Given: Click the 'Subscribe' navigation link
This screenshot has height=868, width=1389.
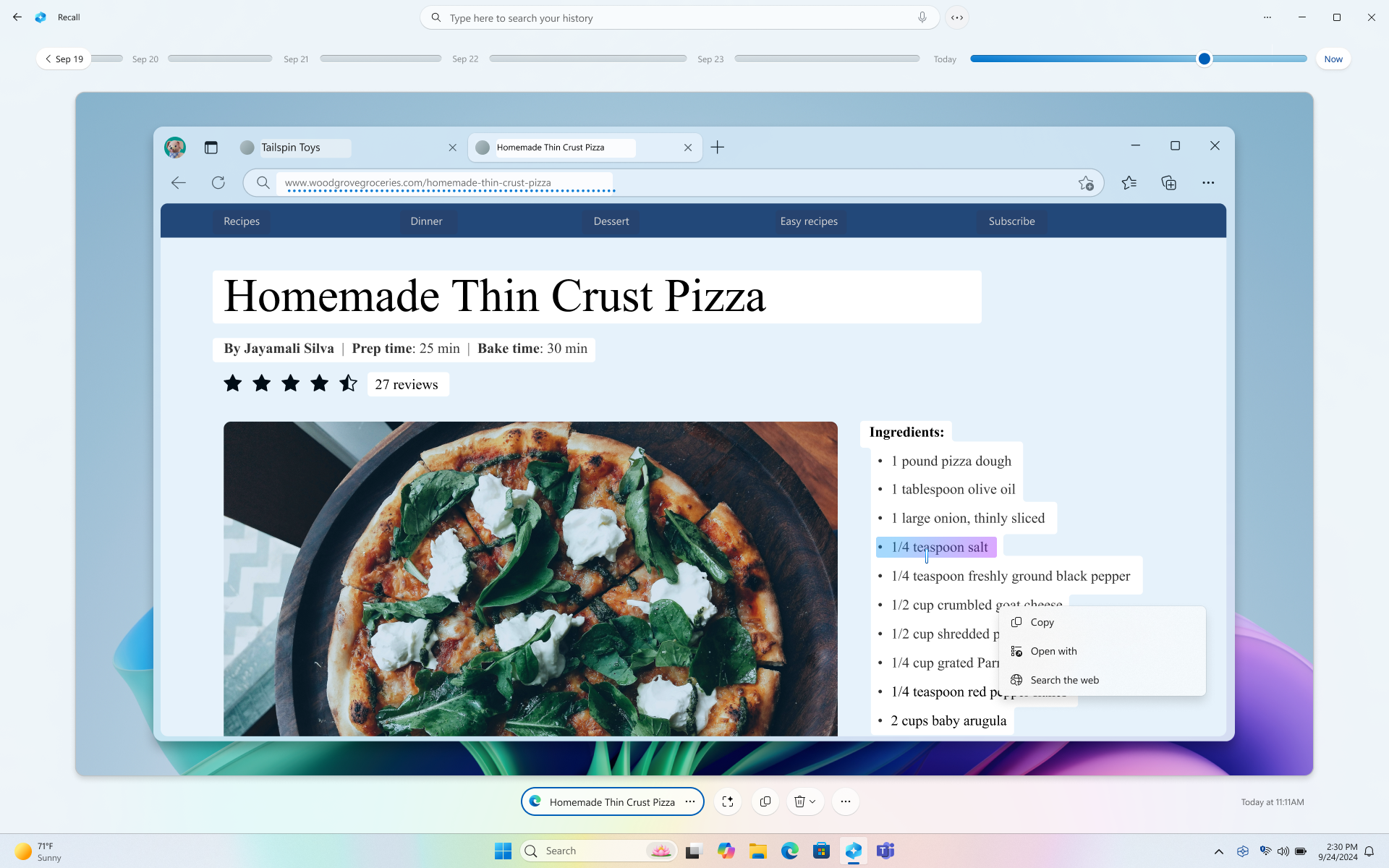Looking at the screenshot, I should 1011,221.
